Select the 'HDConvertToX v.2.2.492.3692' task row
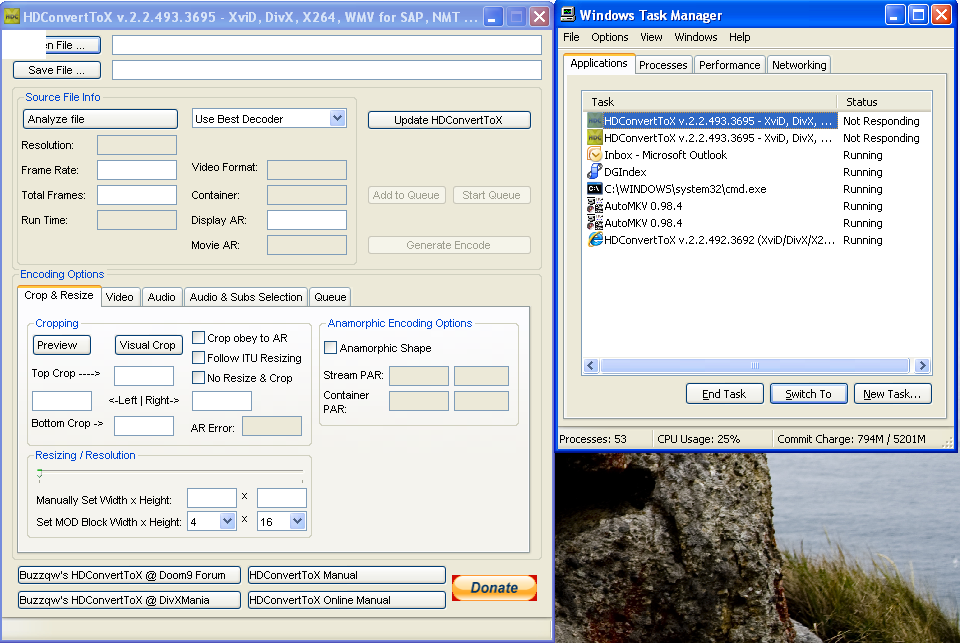This screenshot has width=960, height=643. (757, 240)
